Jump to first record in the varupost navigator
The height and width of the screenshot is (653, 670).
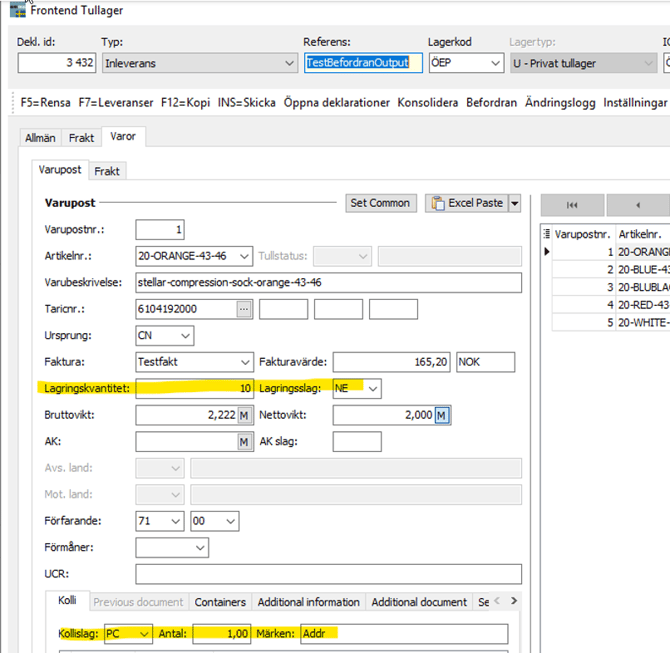571,204
